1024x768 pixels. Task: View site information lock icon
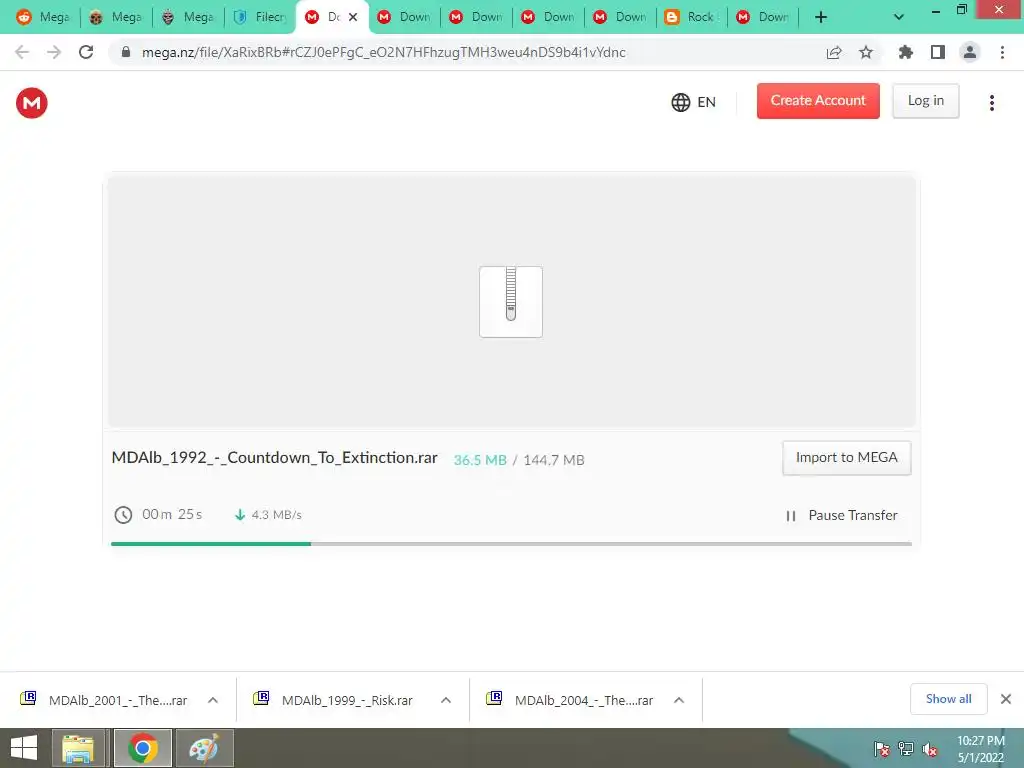tap(126, 52)
